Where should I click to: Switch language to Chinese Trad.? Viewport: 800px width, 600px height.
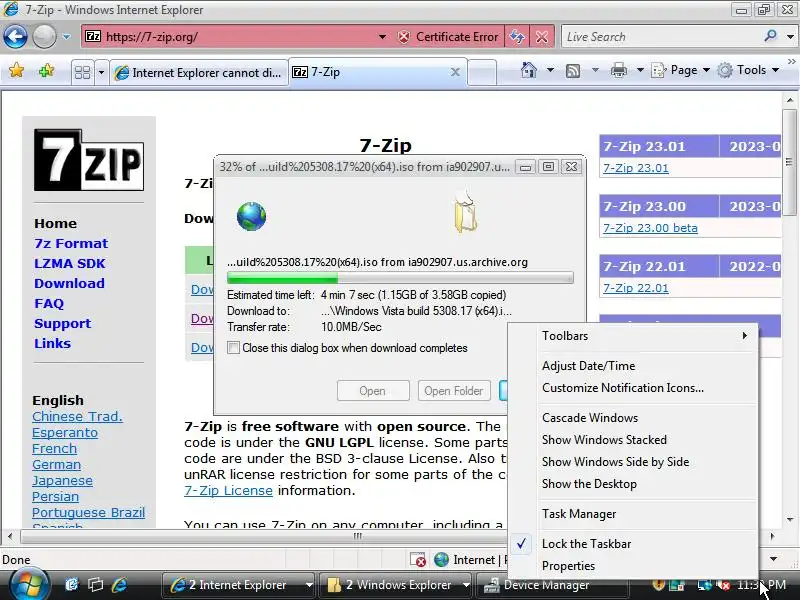(x=77, y=416)
